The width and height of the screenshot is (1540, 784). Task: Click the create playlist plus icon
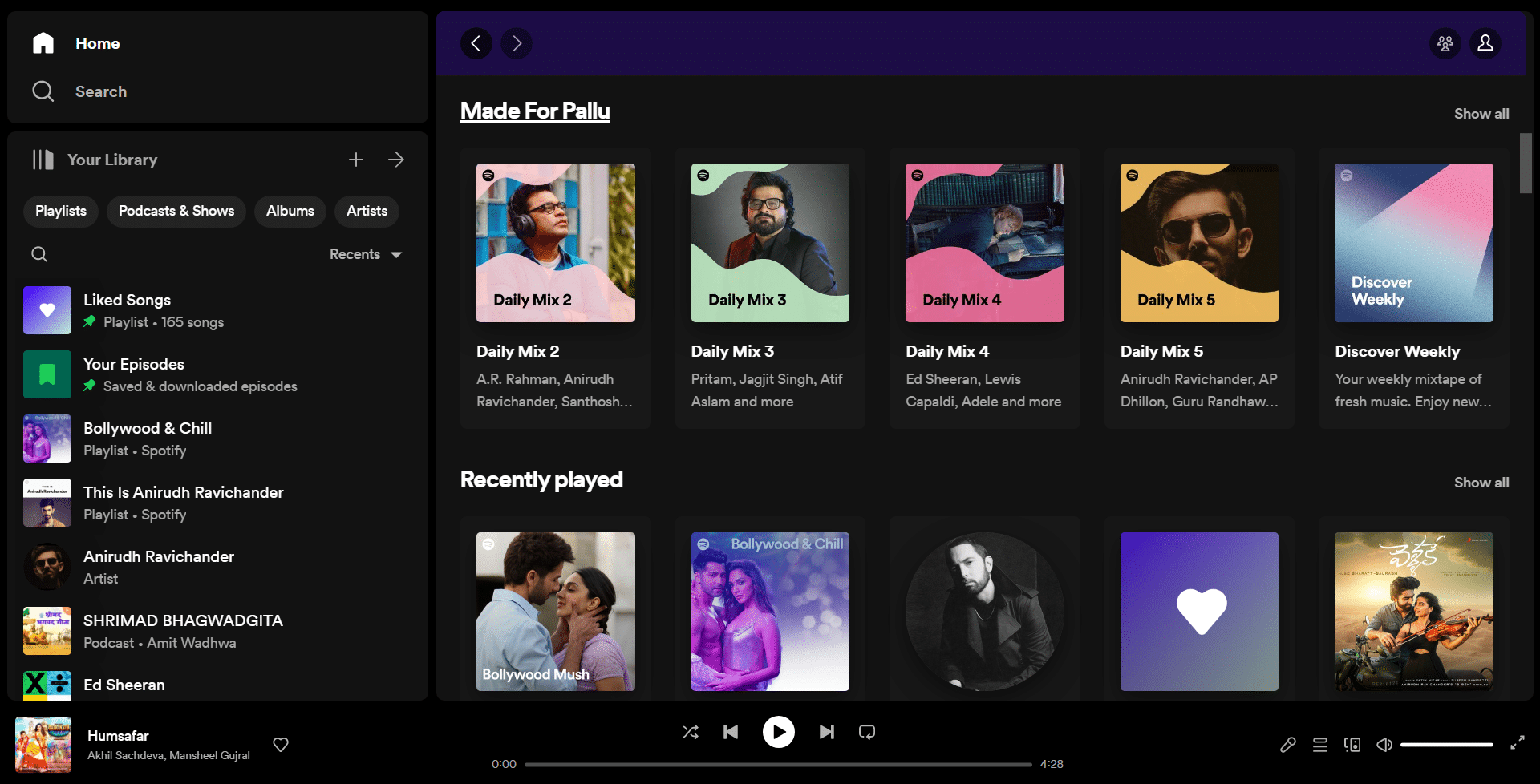coord(356,160)
